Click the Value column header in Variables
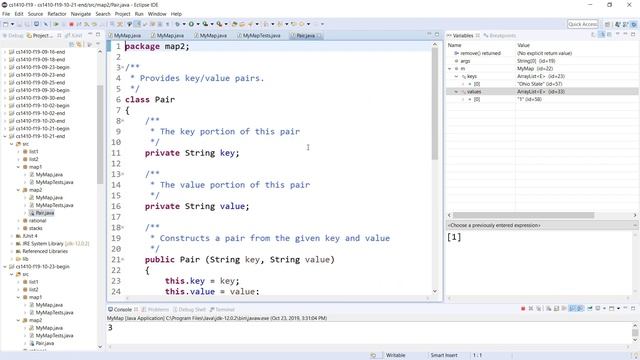Viewport: 640px width, 360px height. (x=523, y=45)
